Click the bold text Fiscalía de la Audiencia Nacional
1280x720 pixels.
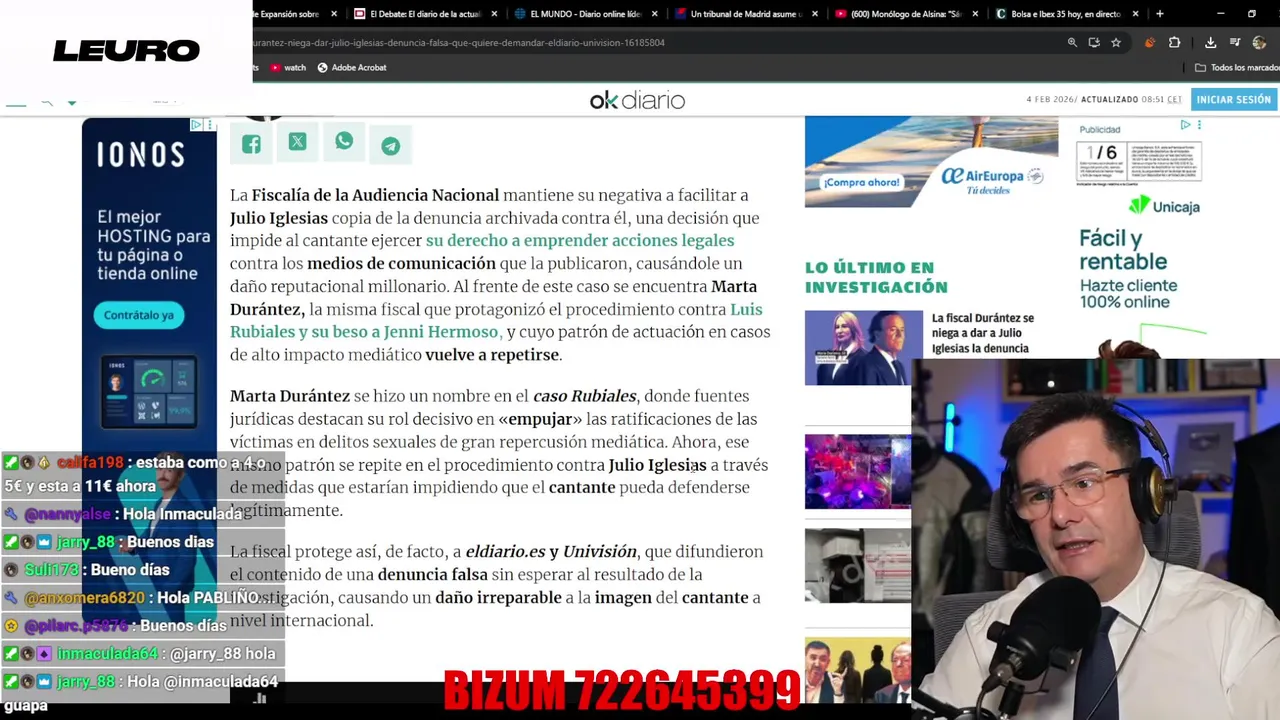point(375,195)
